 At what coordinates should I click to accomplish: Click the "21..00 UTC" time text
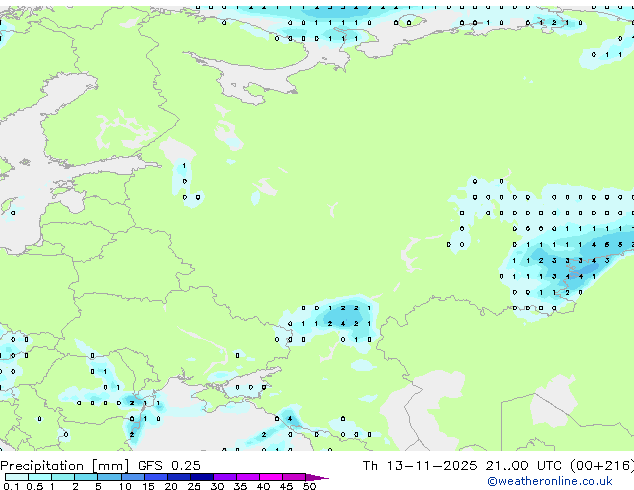[x=524, y=466]
